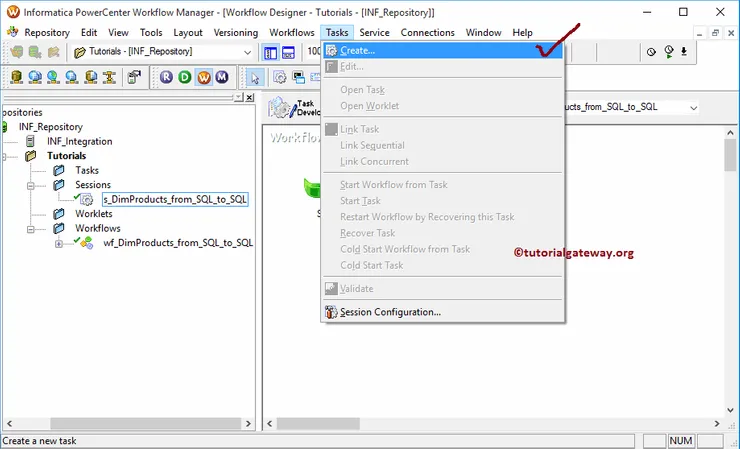Image resolution: width=740 pixels, height=449 pixels.
Task: Click the workspace vertical scrollbar down arrow
Action: [x=730, y=410]
